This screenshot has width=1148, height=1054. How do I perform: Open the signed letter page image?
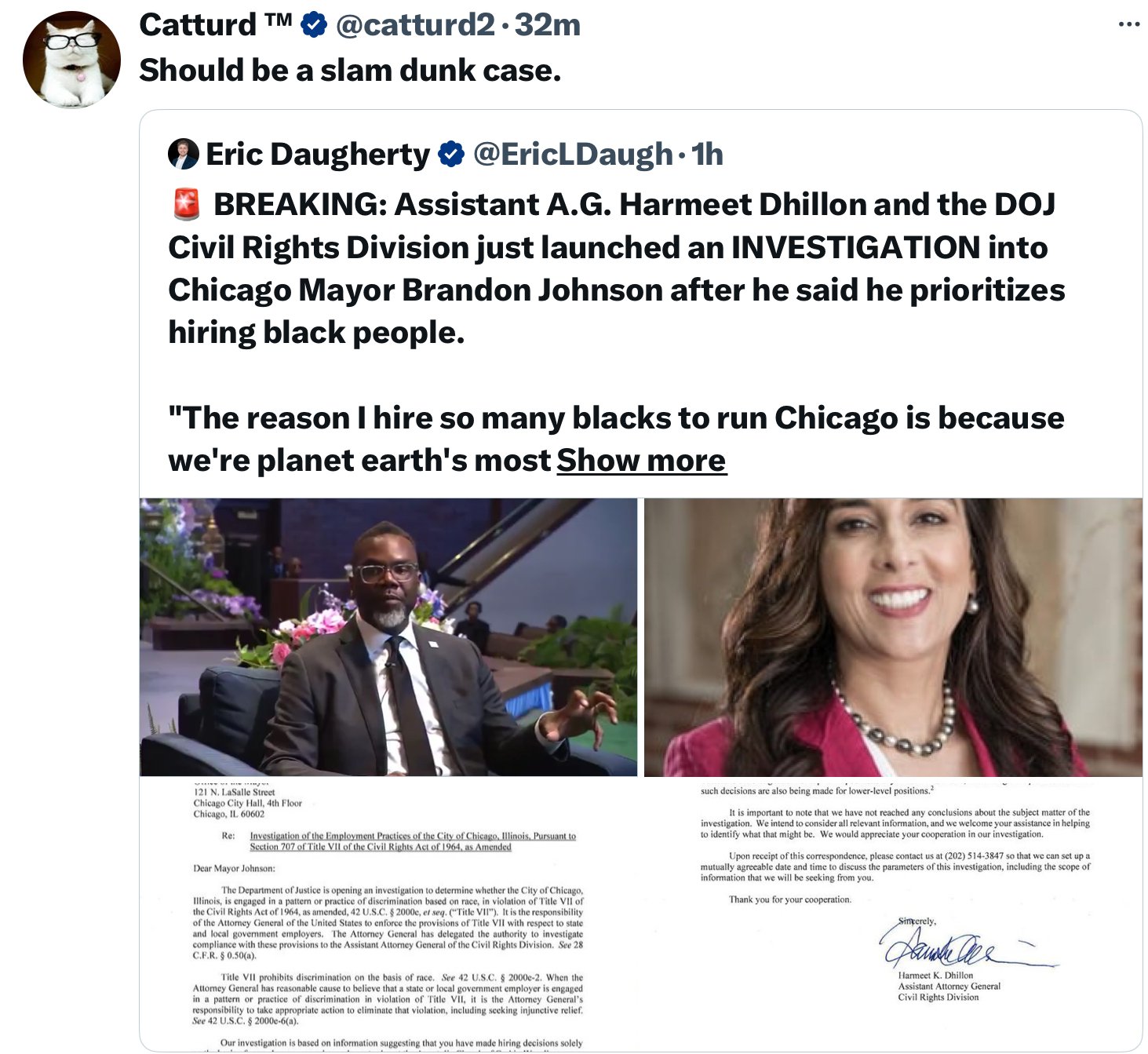893,915
